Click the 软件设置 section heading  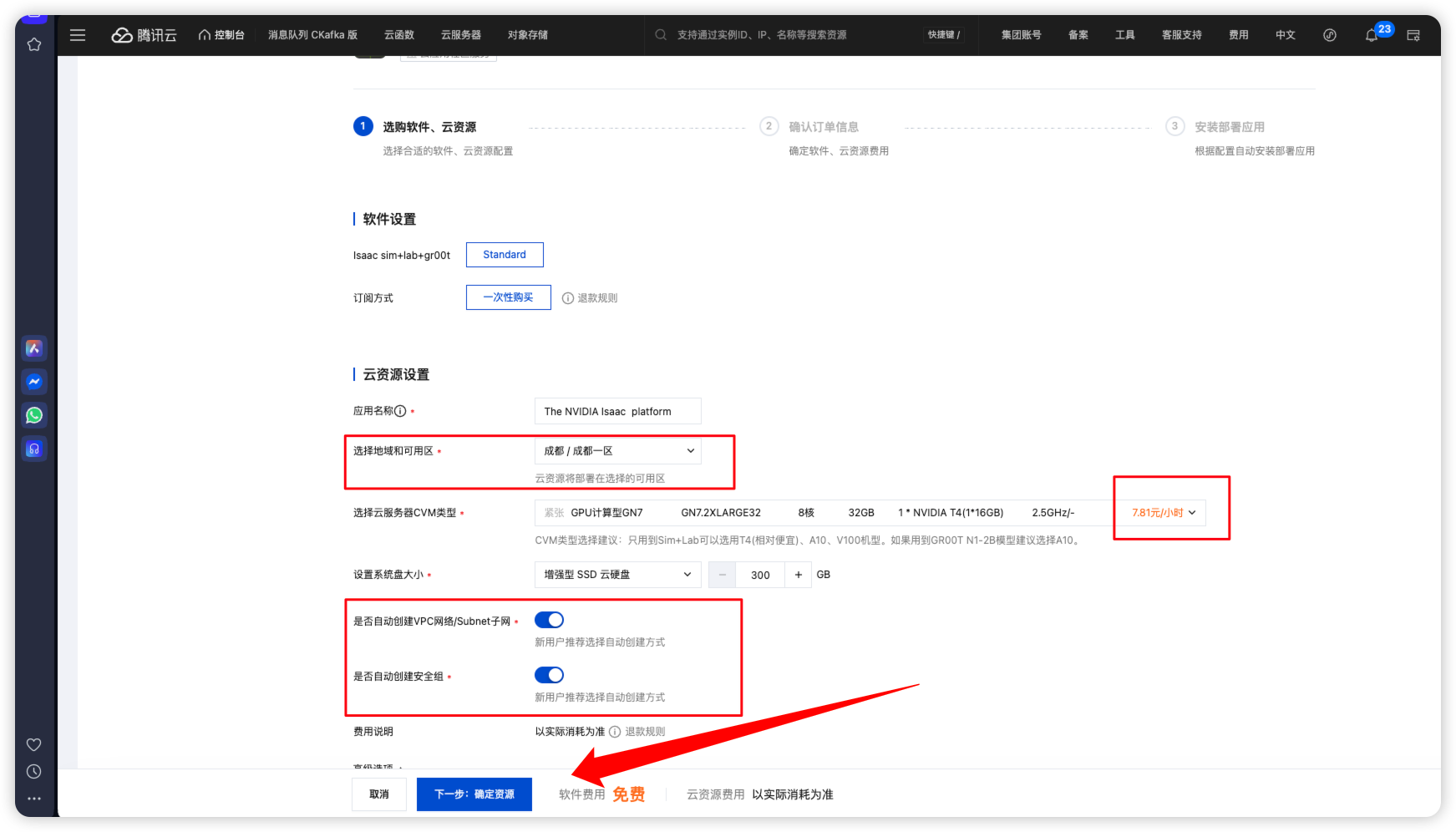click(389, 220)
